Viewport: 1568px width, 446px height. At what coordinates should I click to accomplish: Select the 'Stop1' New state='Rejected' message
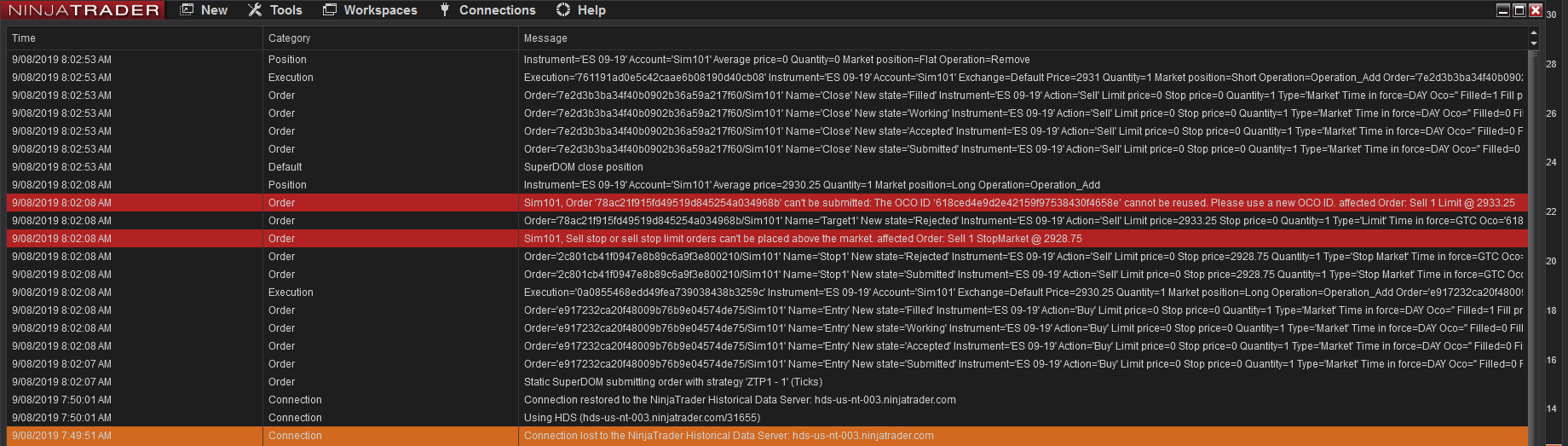tap(1023, 257)
